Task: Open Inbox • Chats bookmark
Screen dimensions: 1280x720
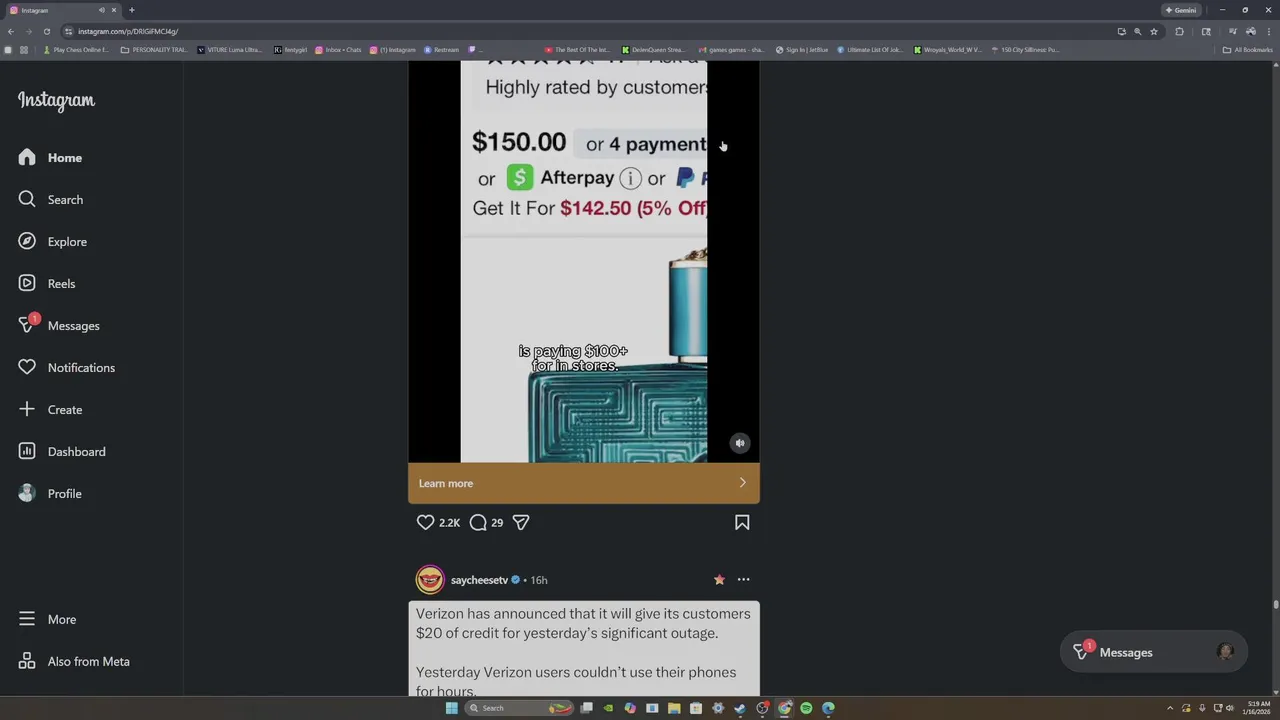Action: pos(338,49)
